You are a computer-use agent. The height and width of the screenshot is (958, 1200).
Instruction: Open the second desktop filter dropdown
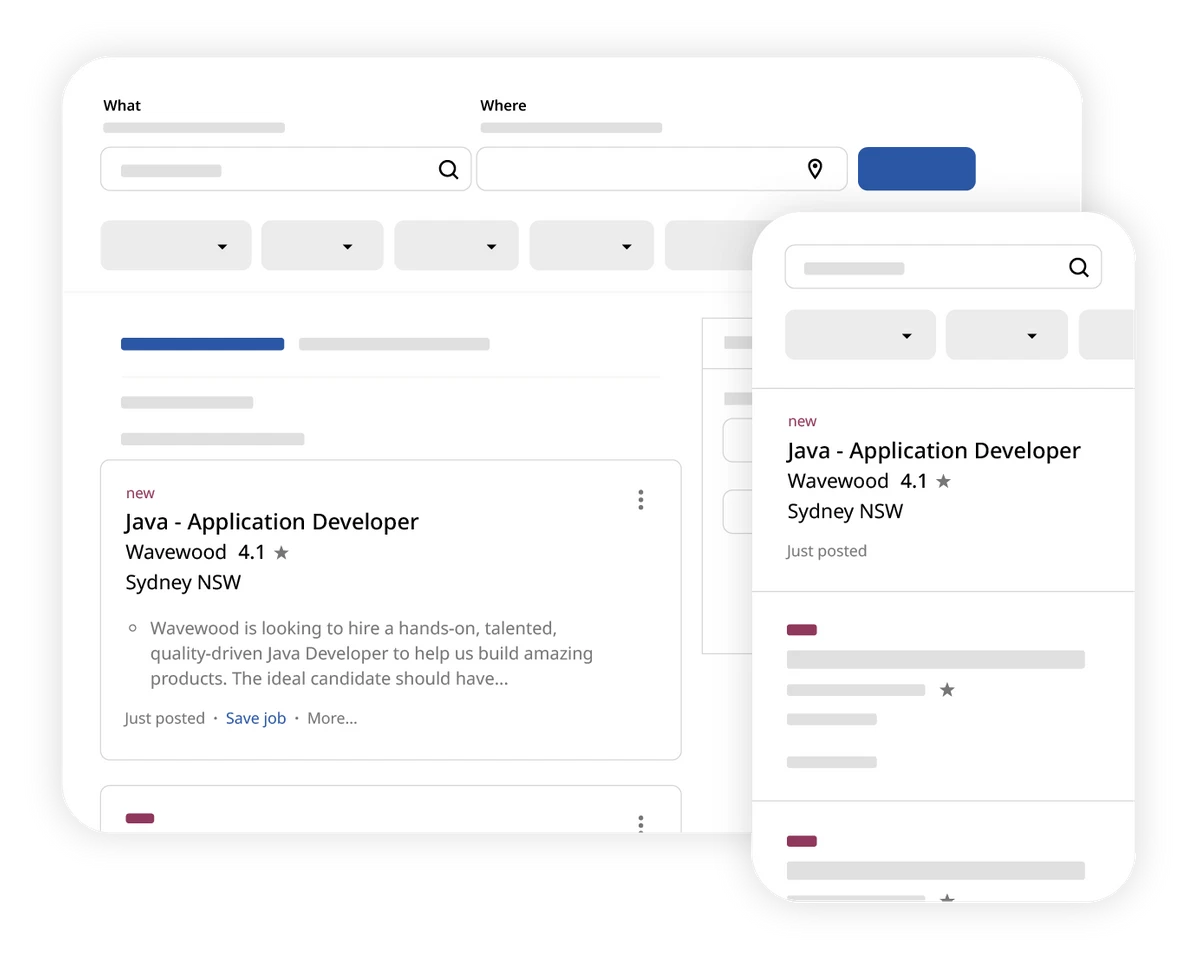point(322,246)
